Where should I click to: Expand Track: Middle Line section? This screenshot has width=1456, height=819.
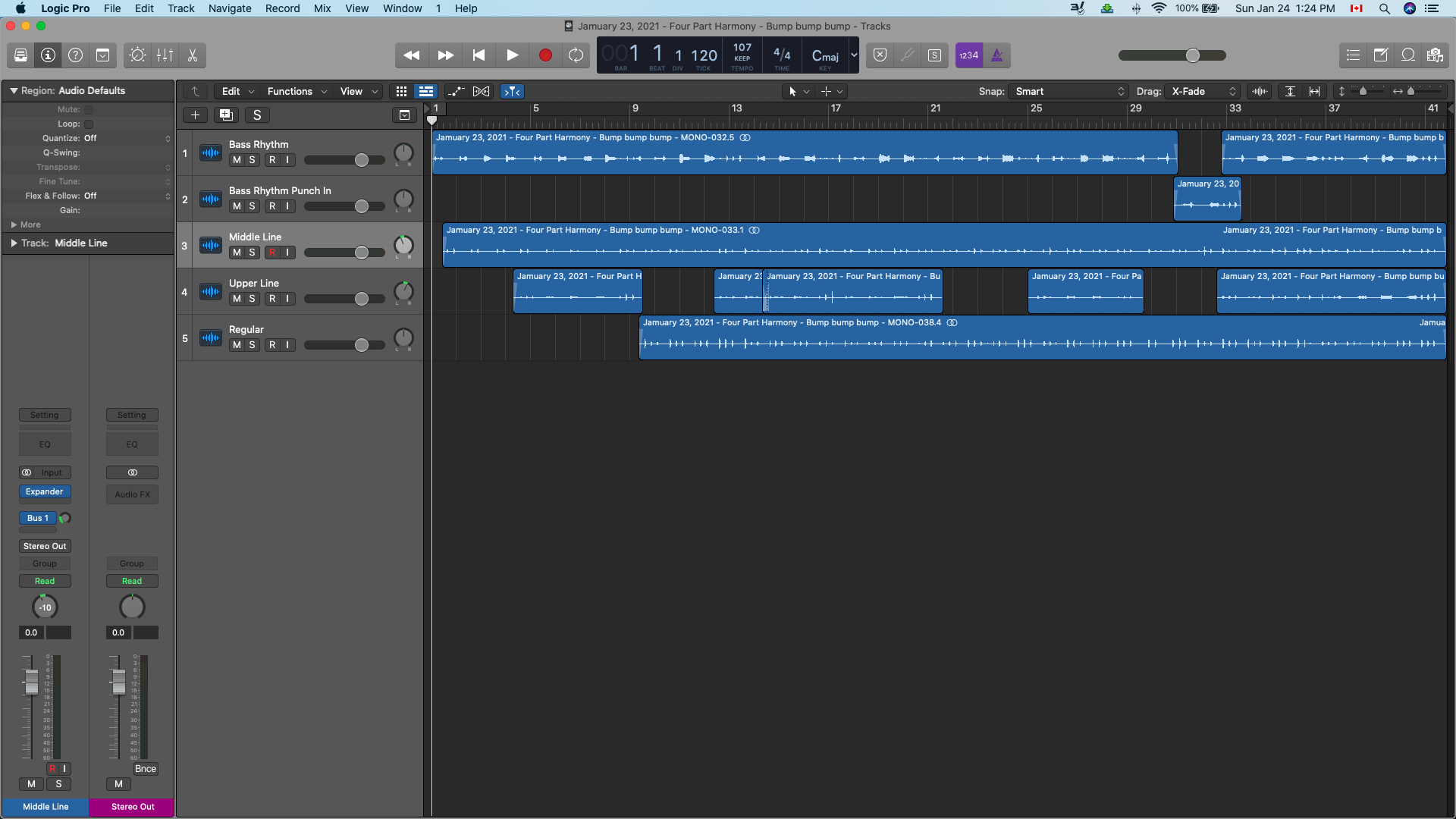[14, 243]
